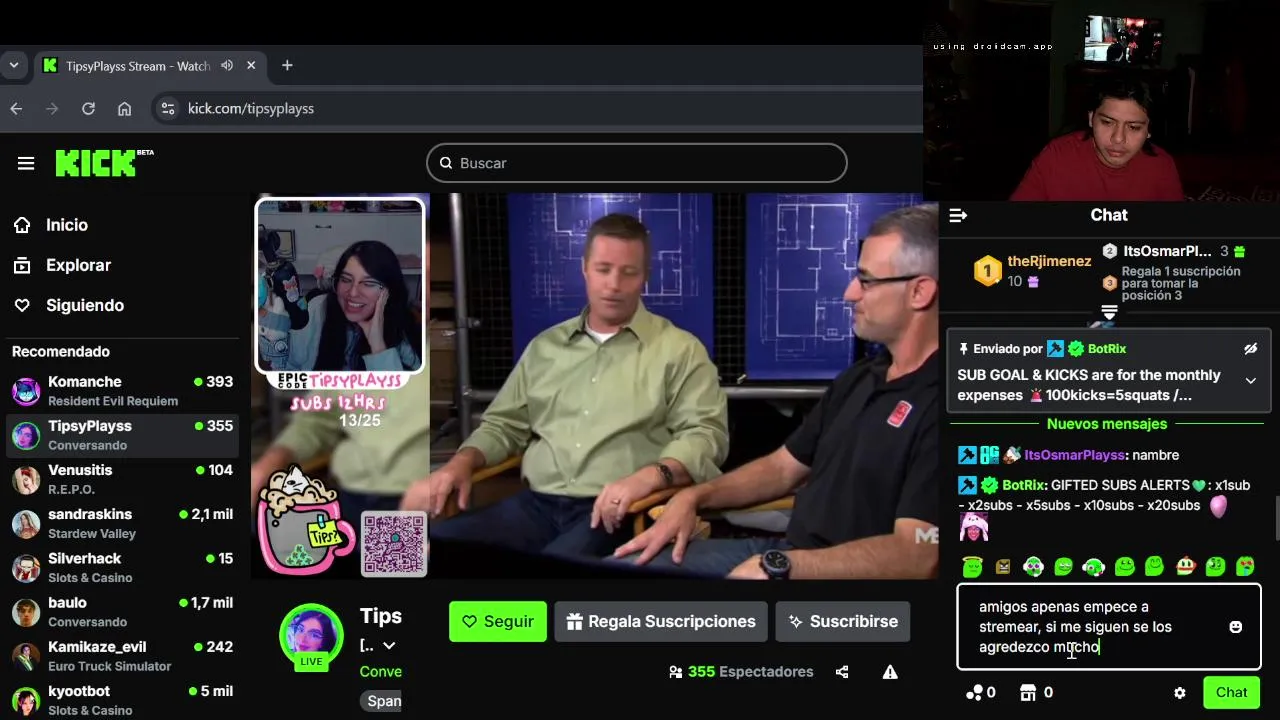Open a new browser tab
The height and width of the screenshot is (720, 1280).
[x=287, y=65]
